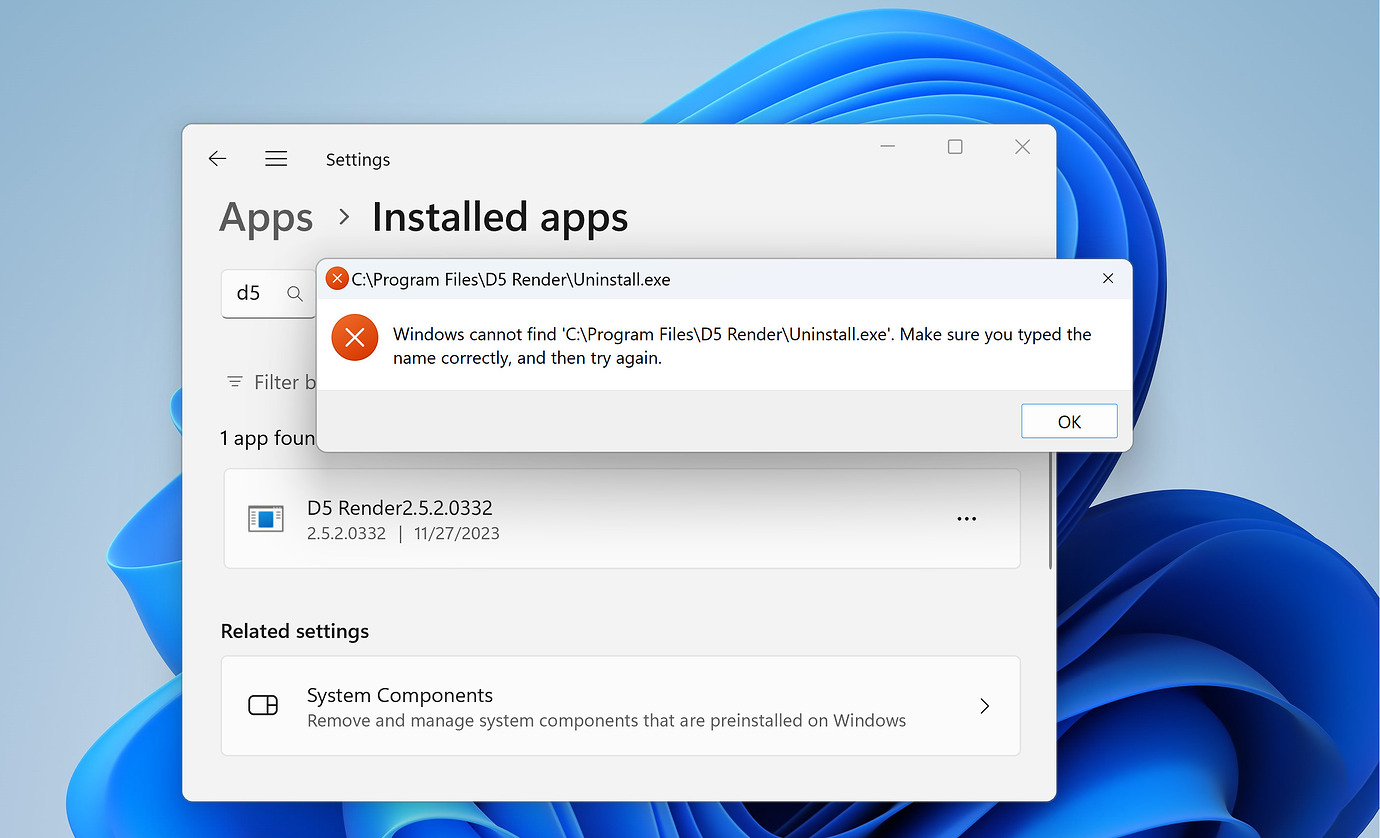Click OK in the error dialog
The height and width of the screenshot is (838, 1380).
coord(1069,421)
